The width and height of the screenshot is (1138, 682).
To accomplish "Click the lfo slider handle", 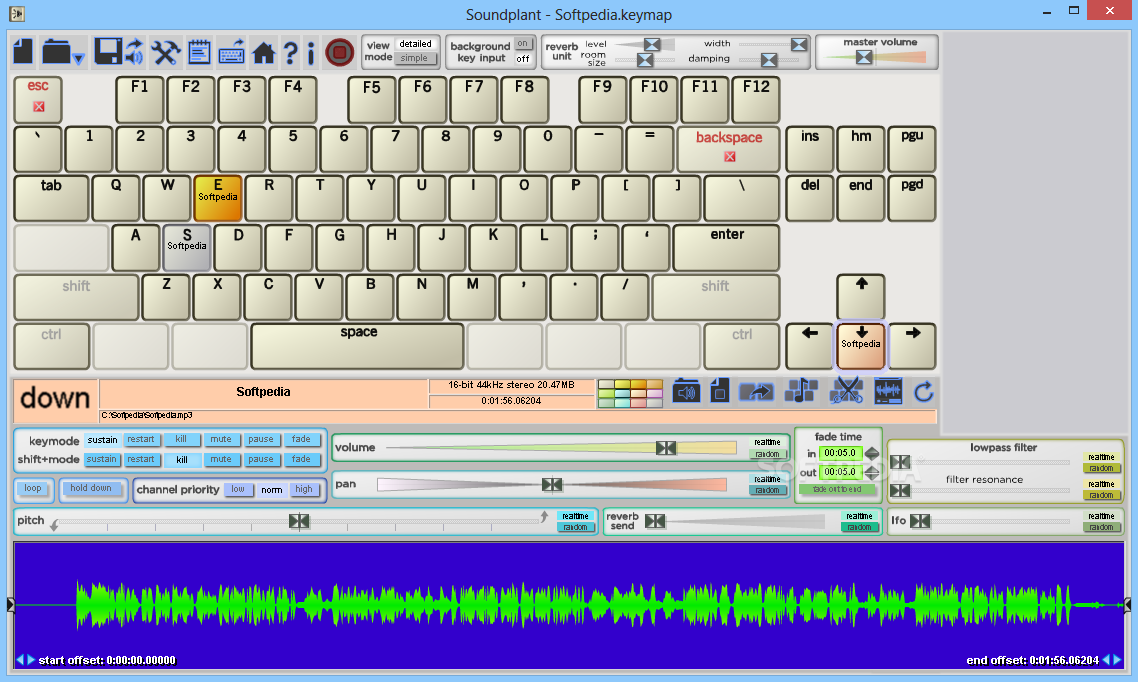I will [x=920, y=521].
